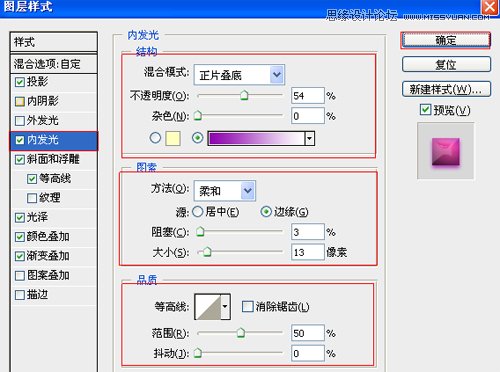
Task: Select 居中(E) source radio button
Action: tap(198, 212)
